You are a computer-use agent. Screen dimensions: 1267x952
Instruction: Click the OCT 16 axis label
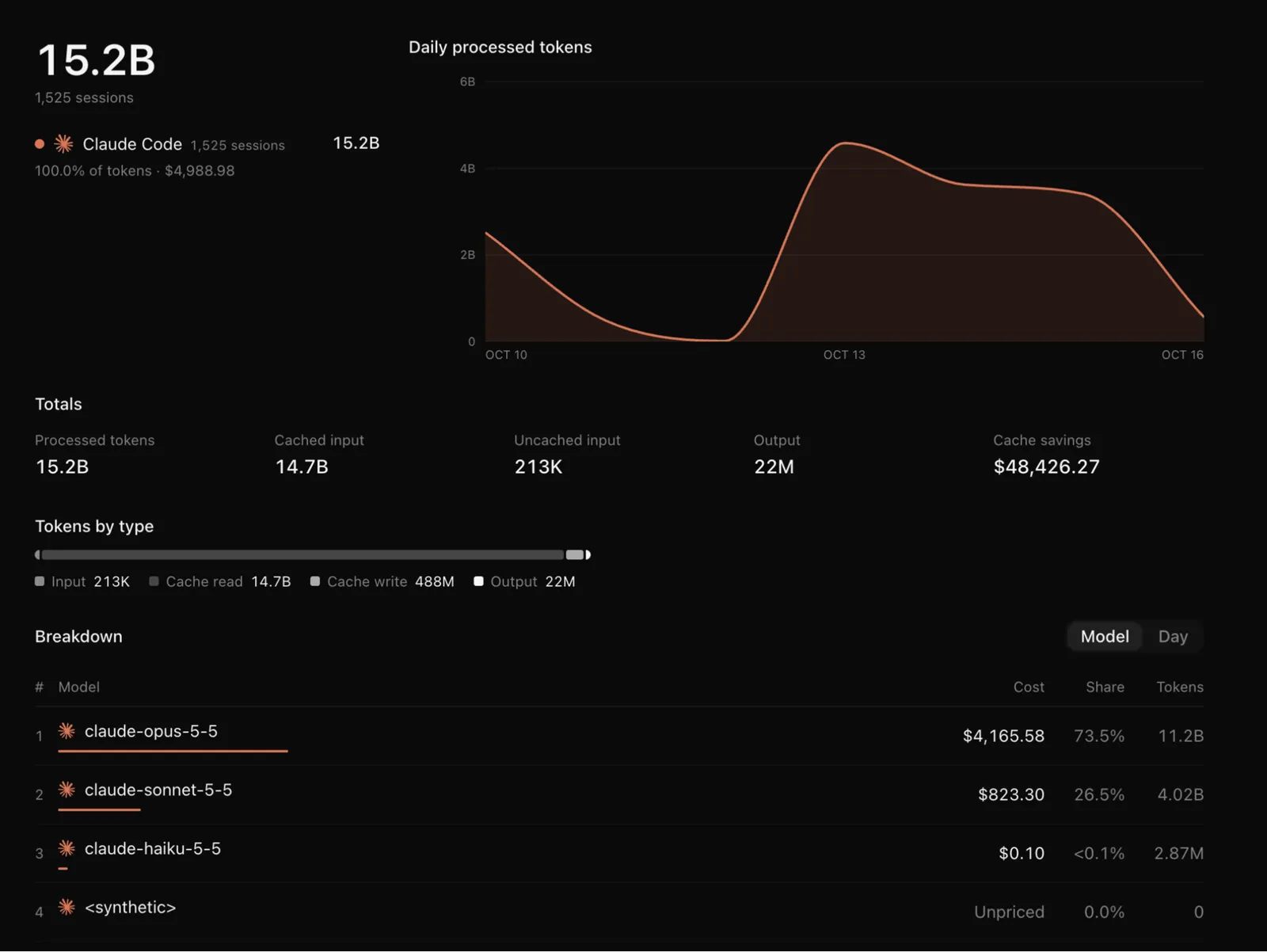tap(1182, 355)
